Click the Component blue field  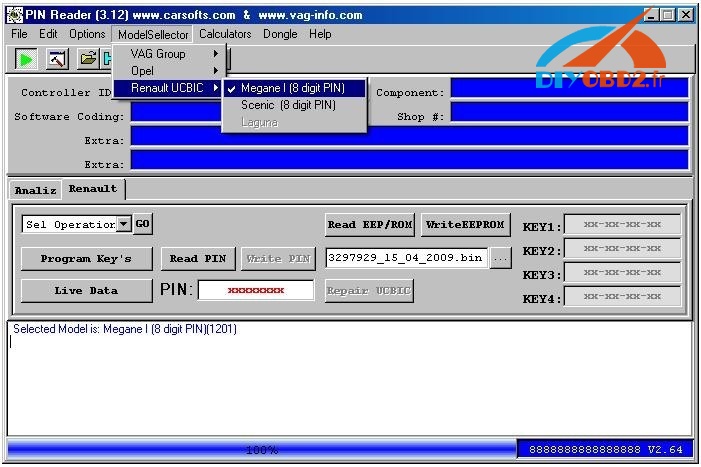(569, 88)
